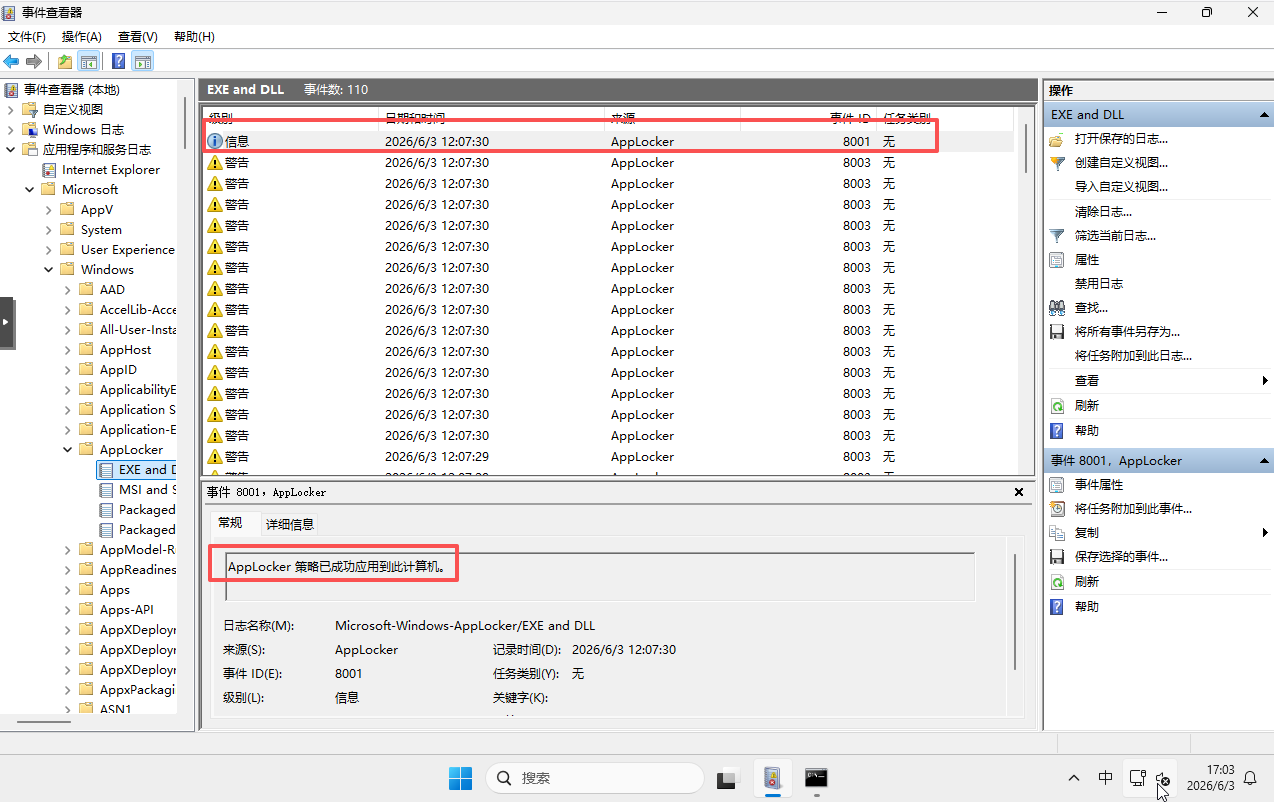Click 刷新 under the 事件 8001 section
The image size is (1274, 802).
click(x=1087, y=582)
